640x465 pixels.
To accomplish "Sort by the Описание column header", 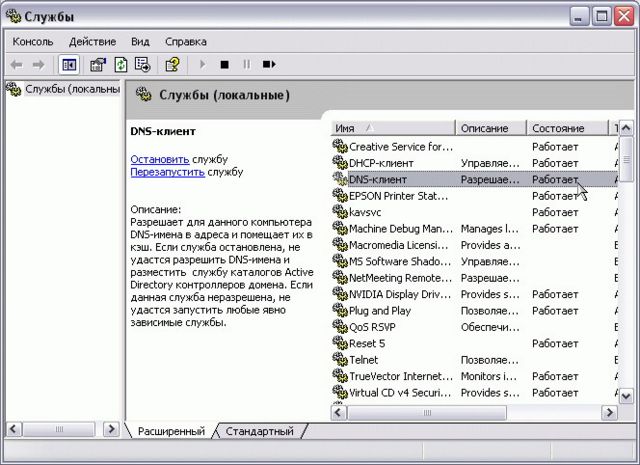I will click(x=491, y=128).
